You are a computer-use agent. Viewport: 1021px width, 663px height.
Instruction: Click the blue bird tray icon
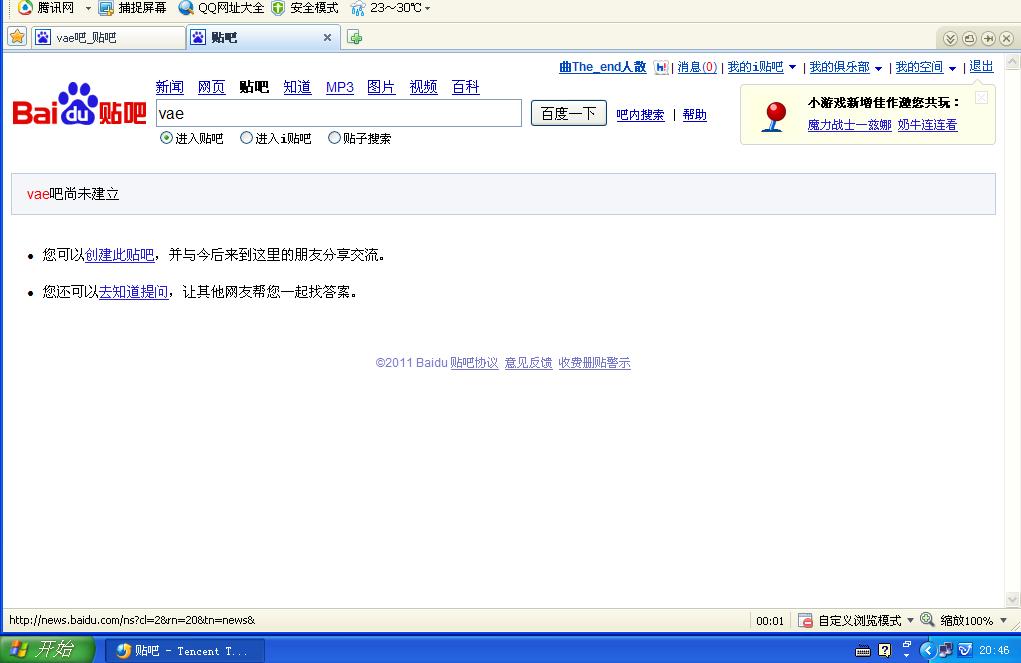(x=965, y=650)
